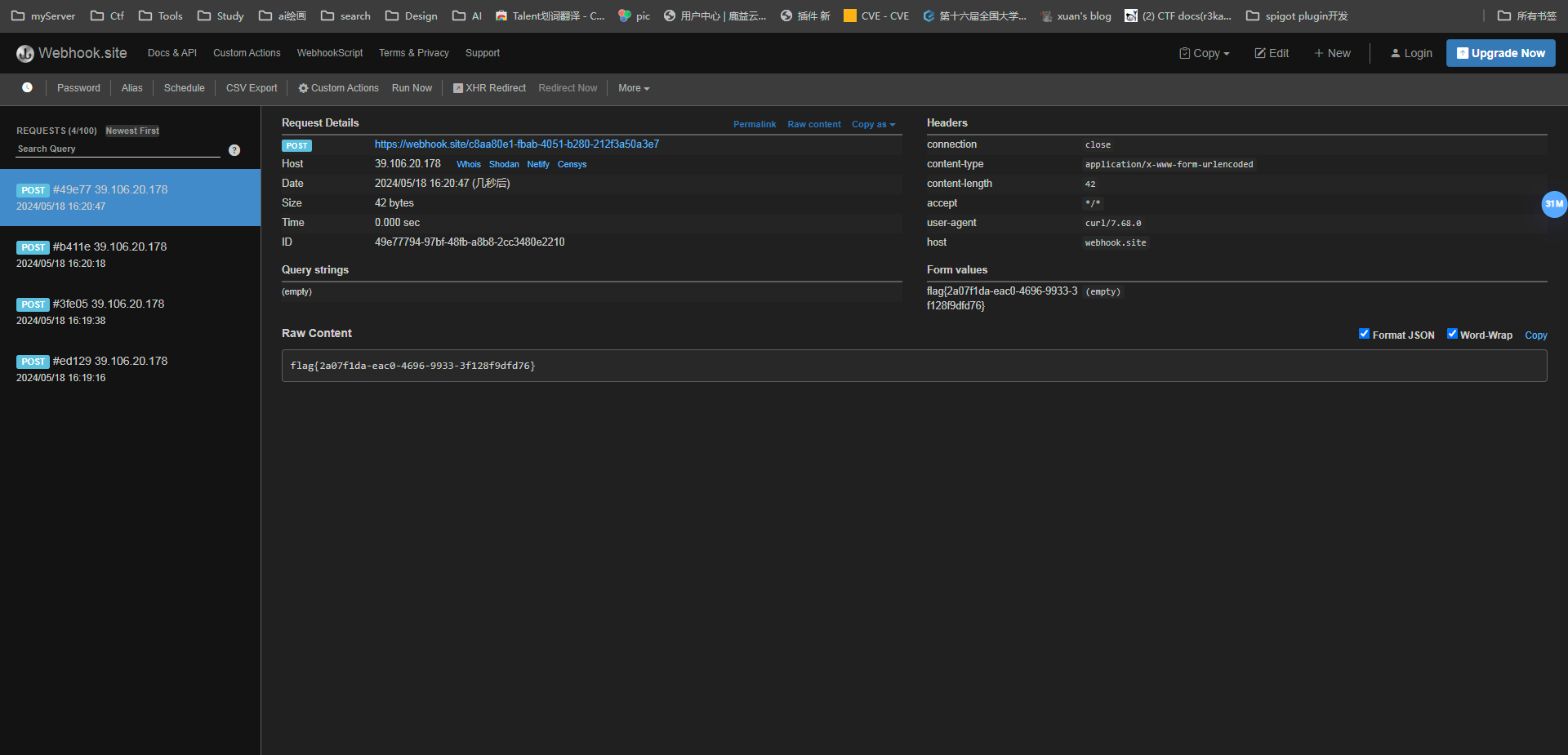Click the clock icon in the toolbar
The width and height of the screenshot is (1568, 755).
click(27, 88)
